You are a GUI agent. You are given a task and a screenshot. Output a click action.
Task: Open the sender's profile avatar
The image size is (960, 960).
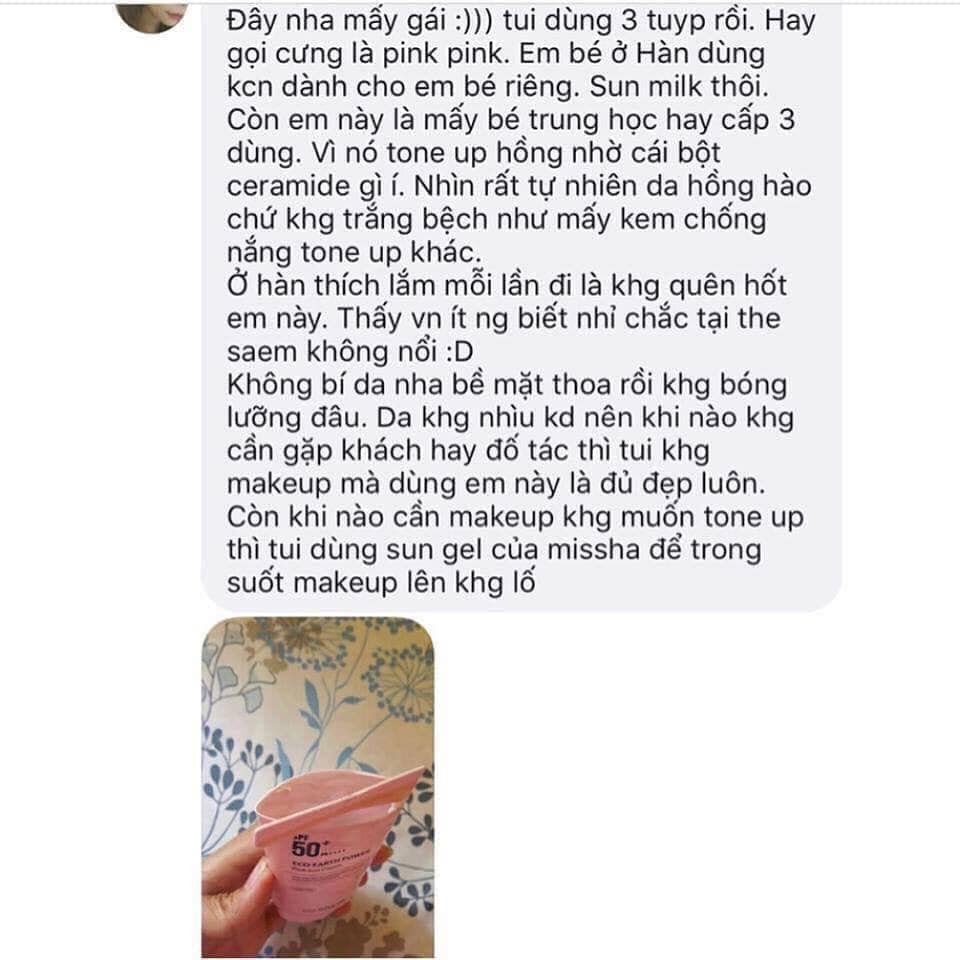152,15
